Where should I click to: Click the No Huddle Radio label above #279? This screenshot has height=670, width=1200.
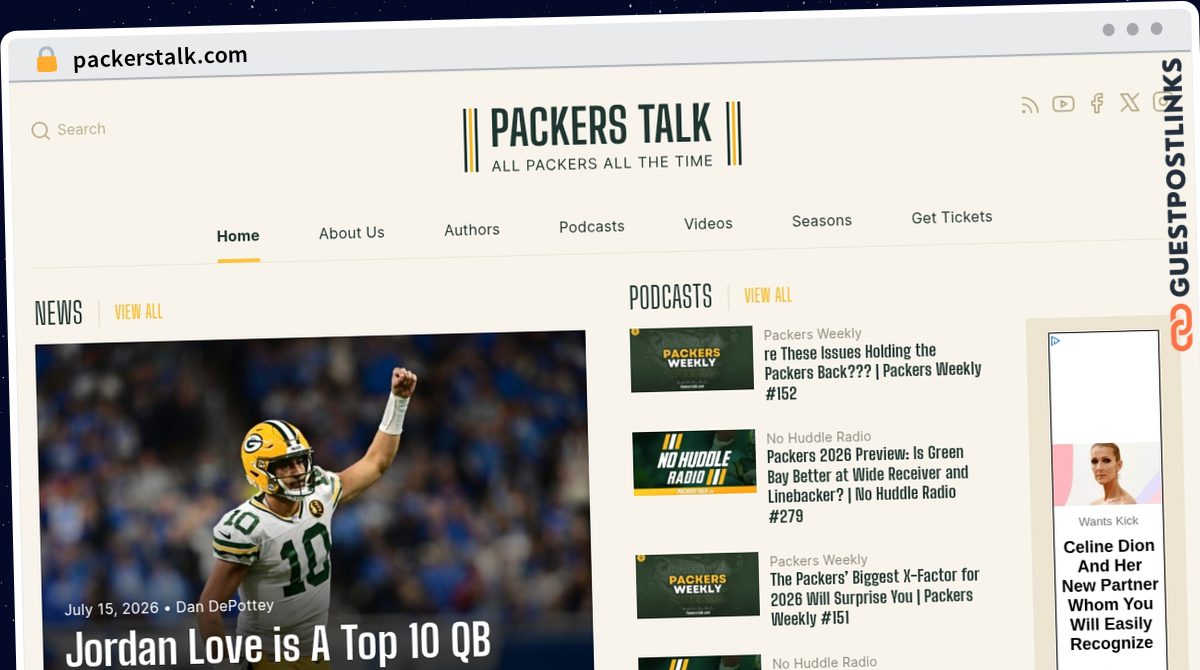(x=819, y=437)
